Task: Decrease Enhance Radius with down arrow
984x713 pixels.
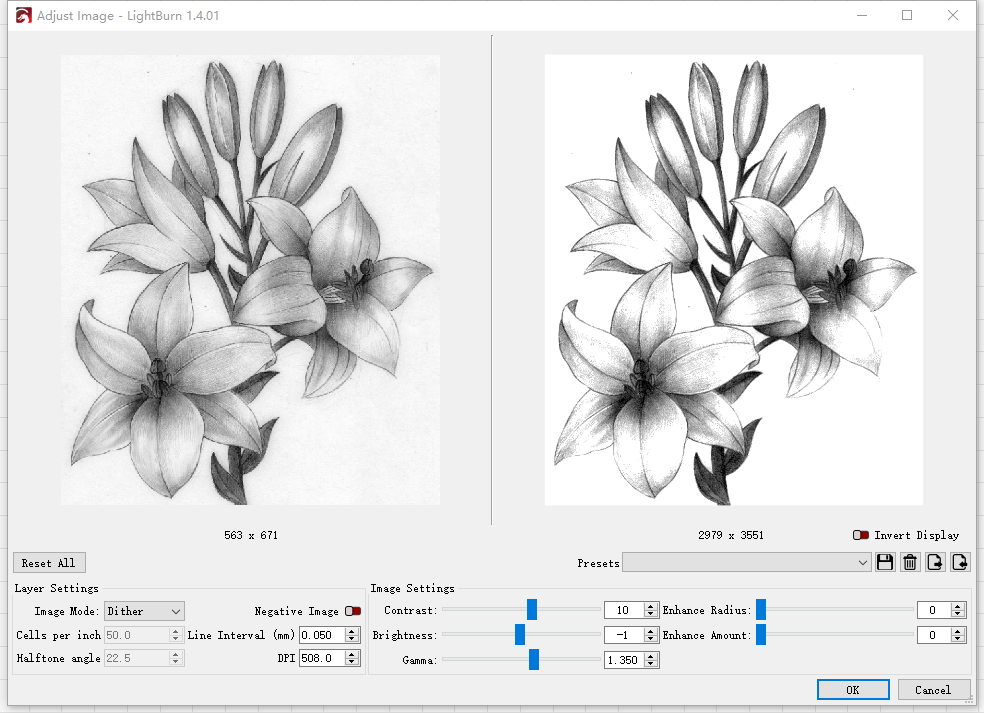Action: pos(958,614)
